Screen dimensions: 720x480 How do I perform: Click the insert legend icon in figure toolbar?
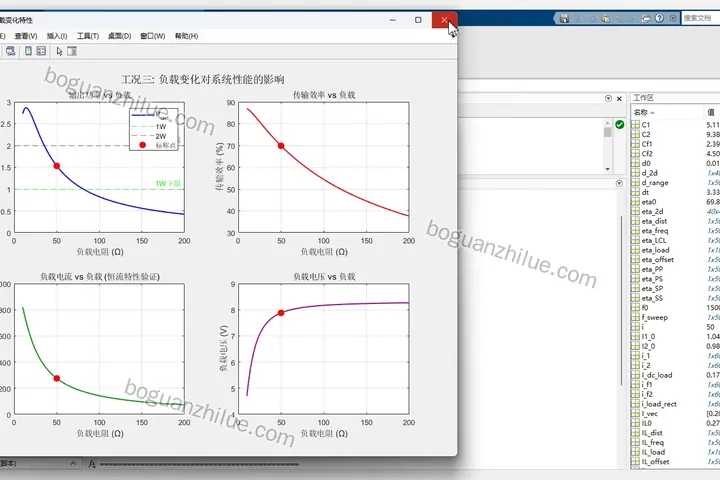[x=41, y=51]
